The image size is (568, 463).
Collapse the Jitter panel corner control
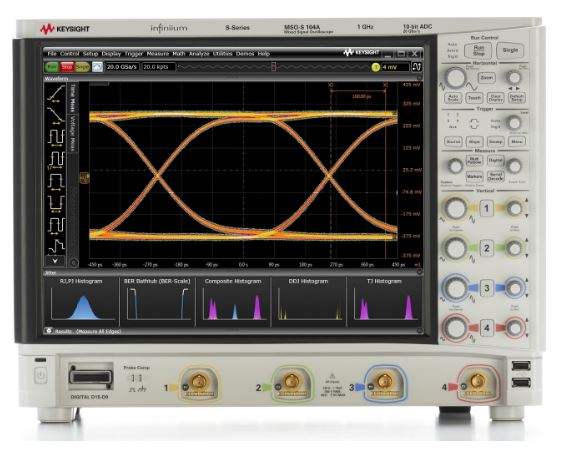[x=419, y=271]
